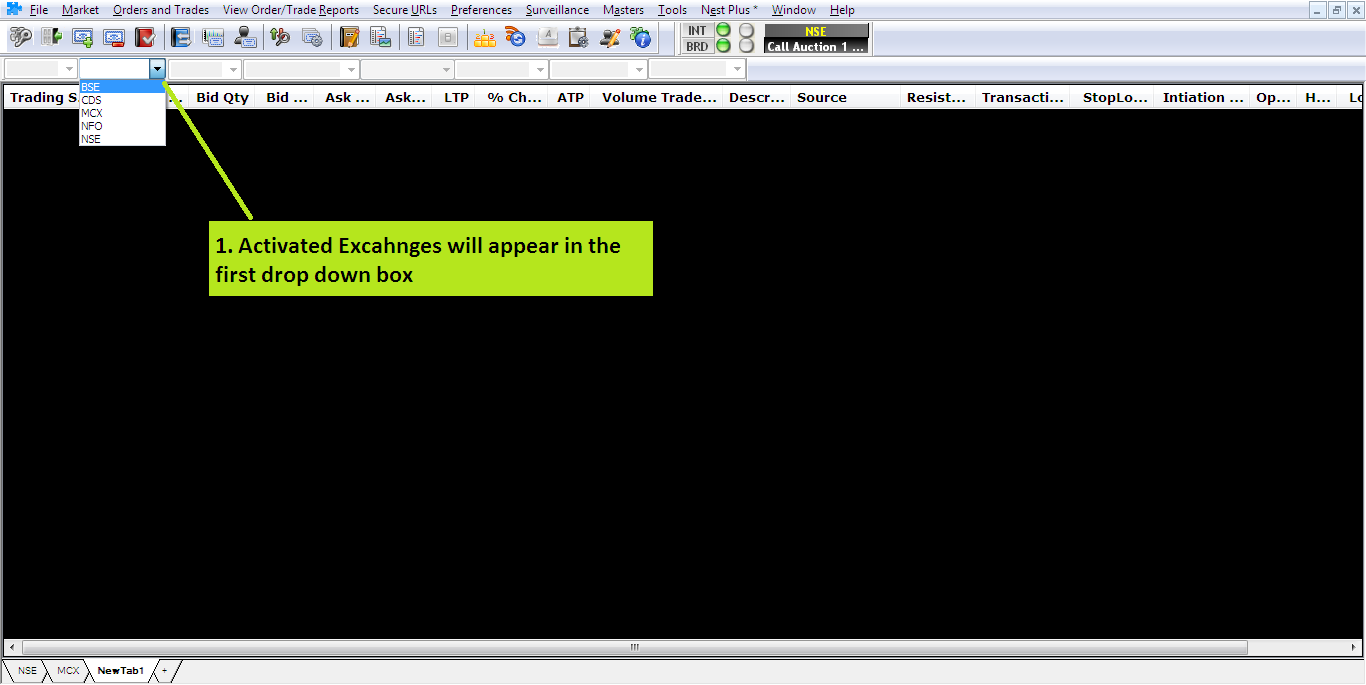Click the orange RSS feed refresh icon
Viewport: 1366px width, 685px height.
point(515,38)
